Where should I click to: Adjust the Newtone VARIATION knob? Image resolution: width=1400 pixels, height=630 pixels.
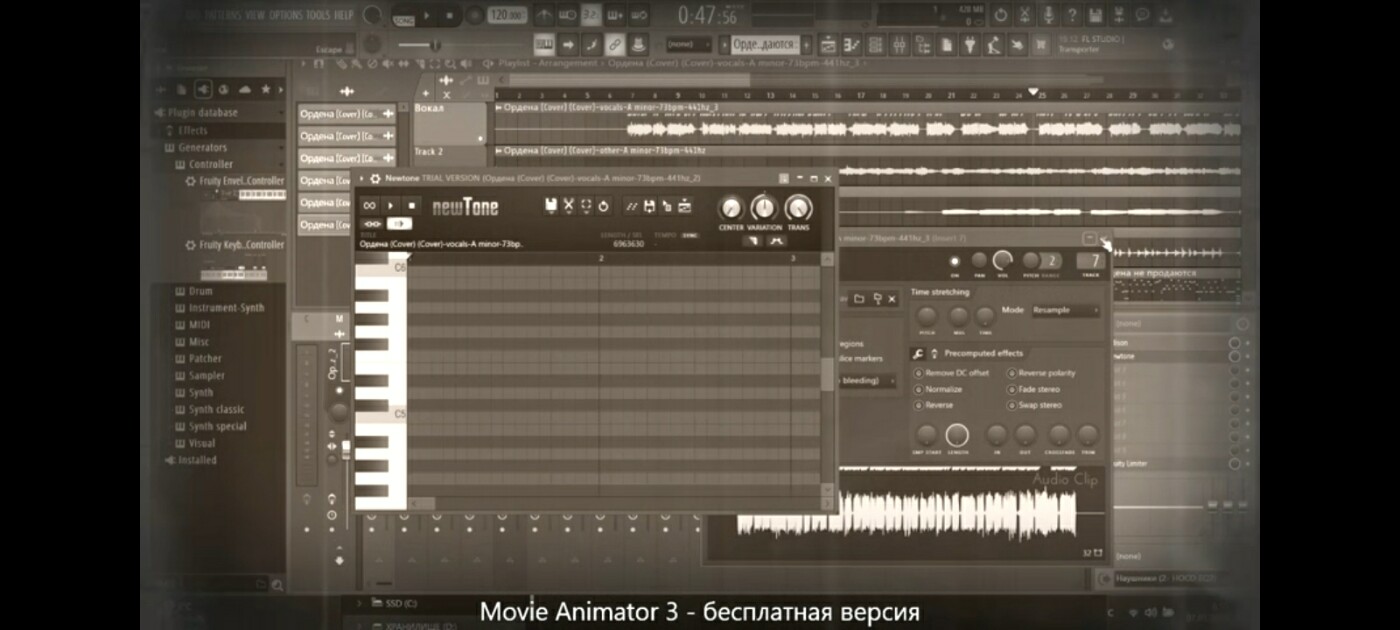pyautogui.click(x=764, y=208)
